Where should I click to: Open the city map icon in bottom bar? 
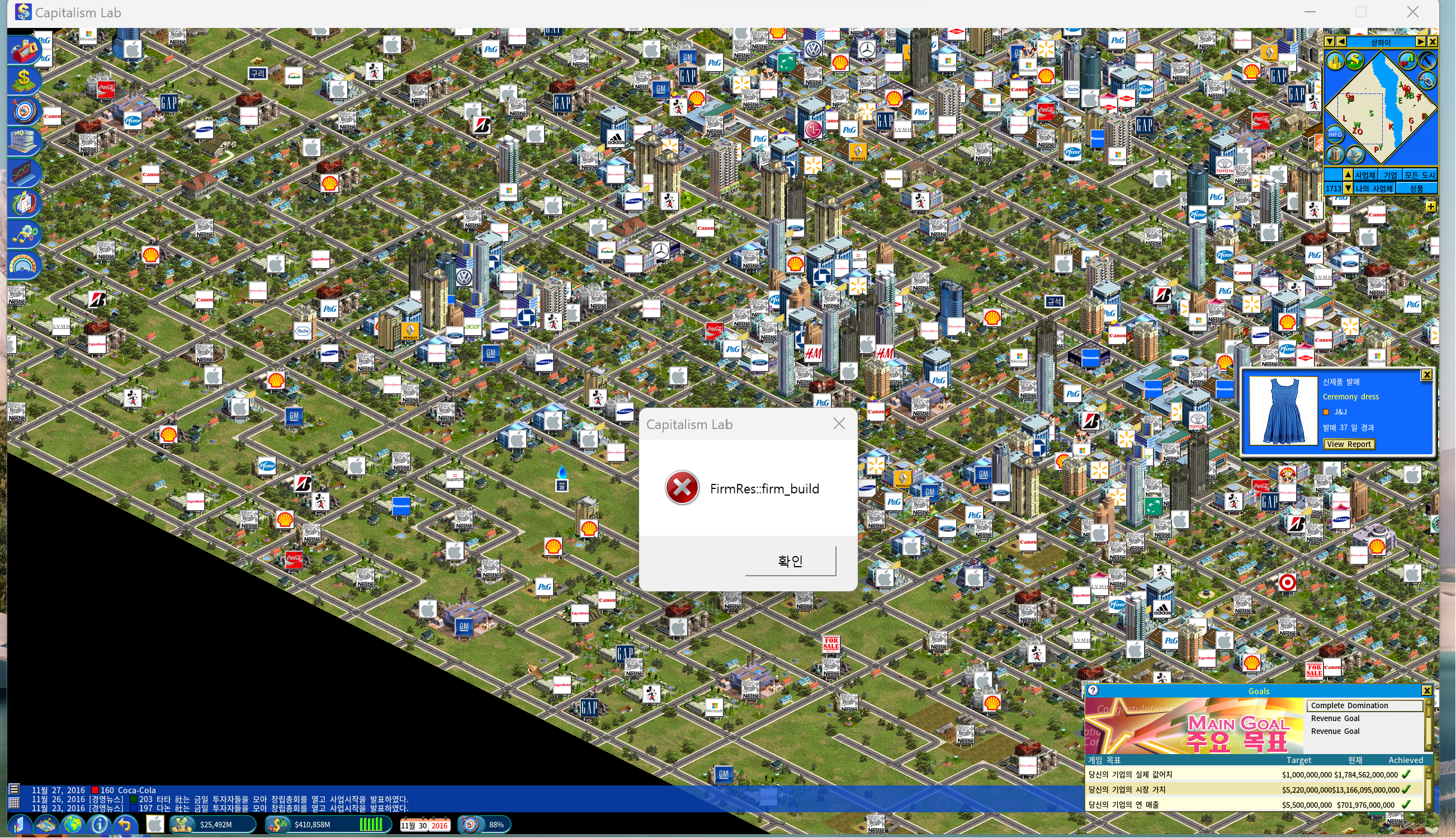click(x=46, y=825)
